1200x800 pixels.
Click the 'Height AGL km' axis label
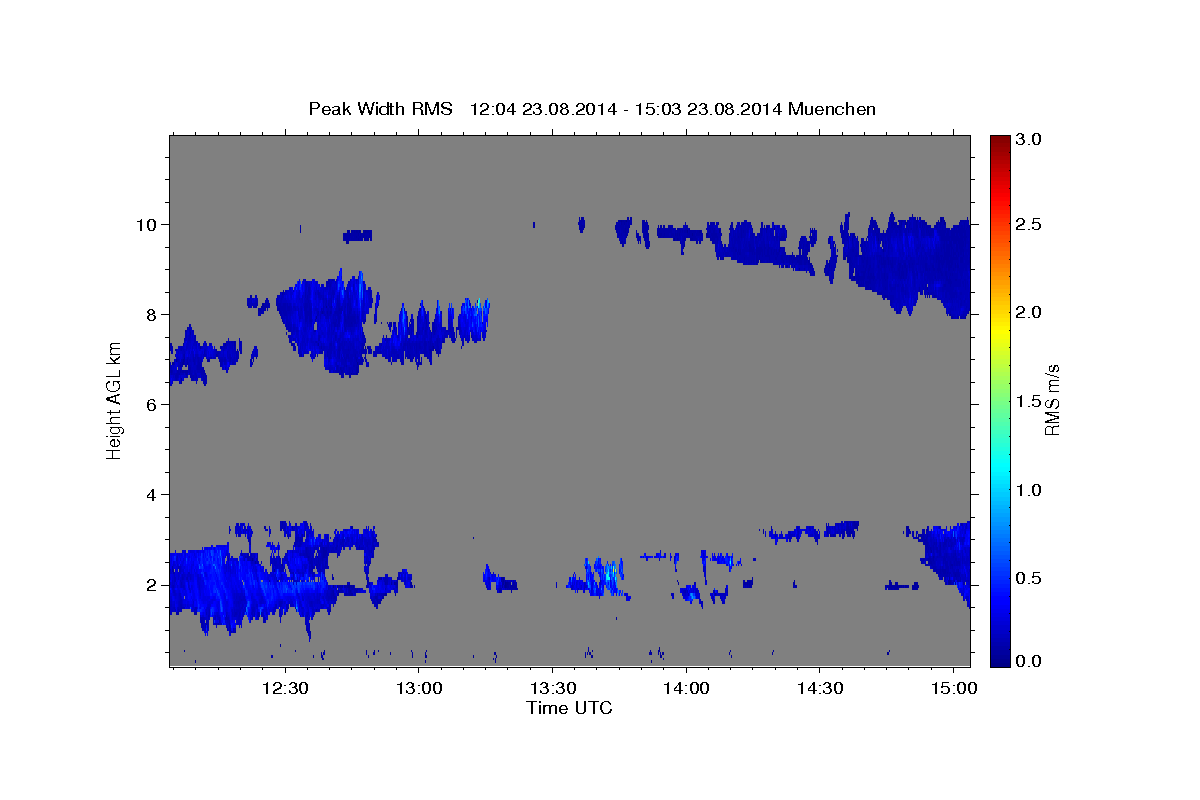tap(114, 401)
